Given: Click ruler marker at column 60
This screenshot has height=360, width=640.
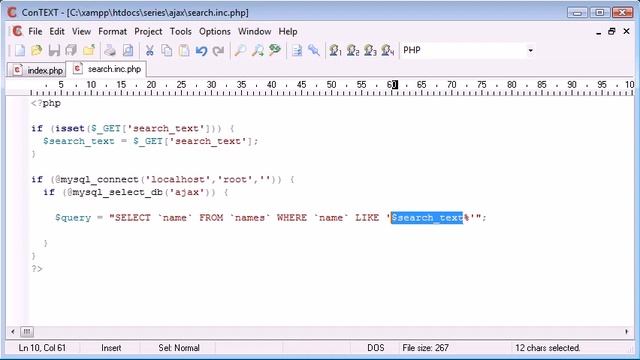Looking at the screenshot, I should pyautogui.click(x=392, y=85).
